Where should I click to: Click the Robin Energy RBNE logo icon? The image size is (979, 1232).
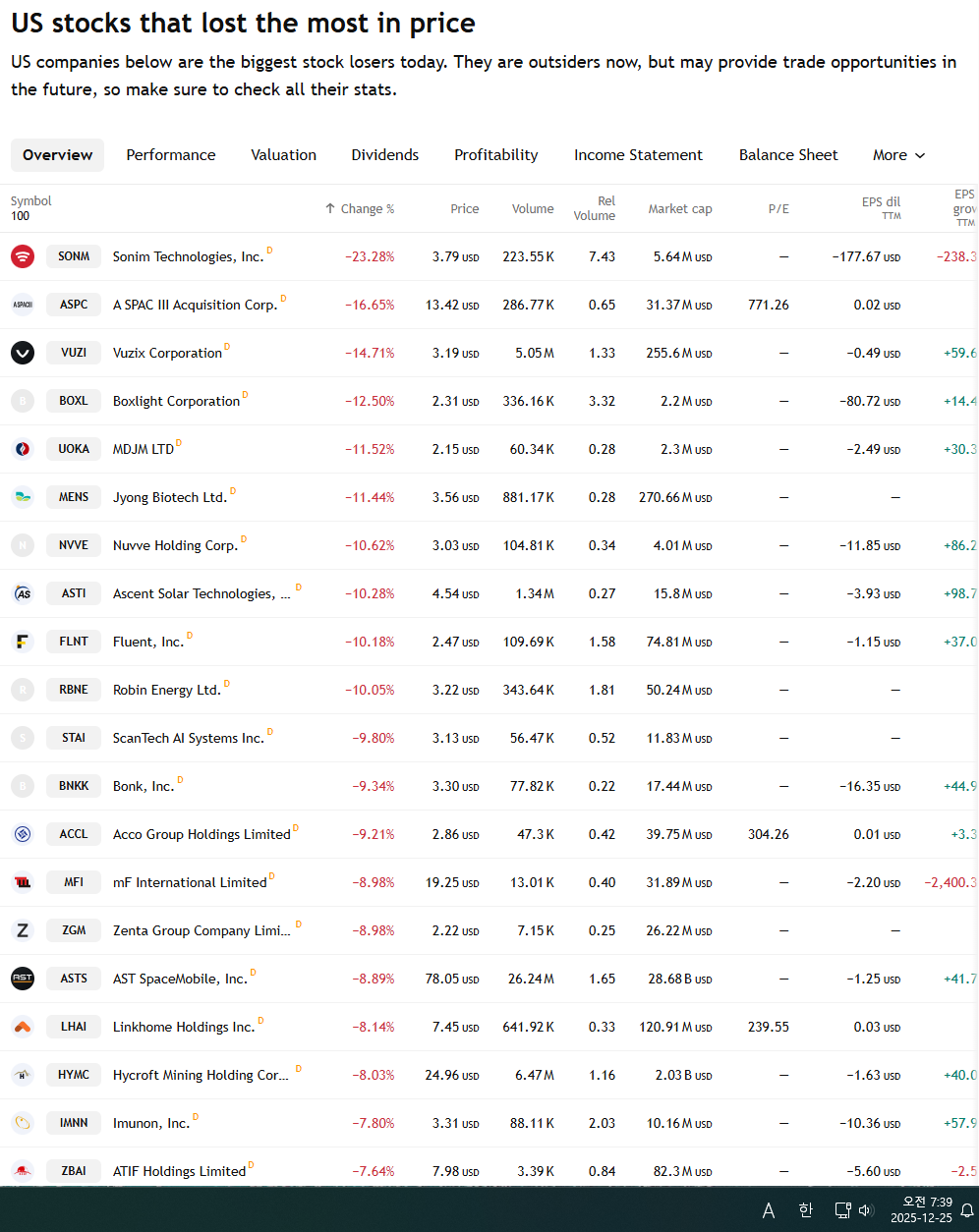pos(23,690)
